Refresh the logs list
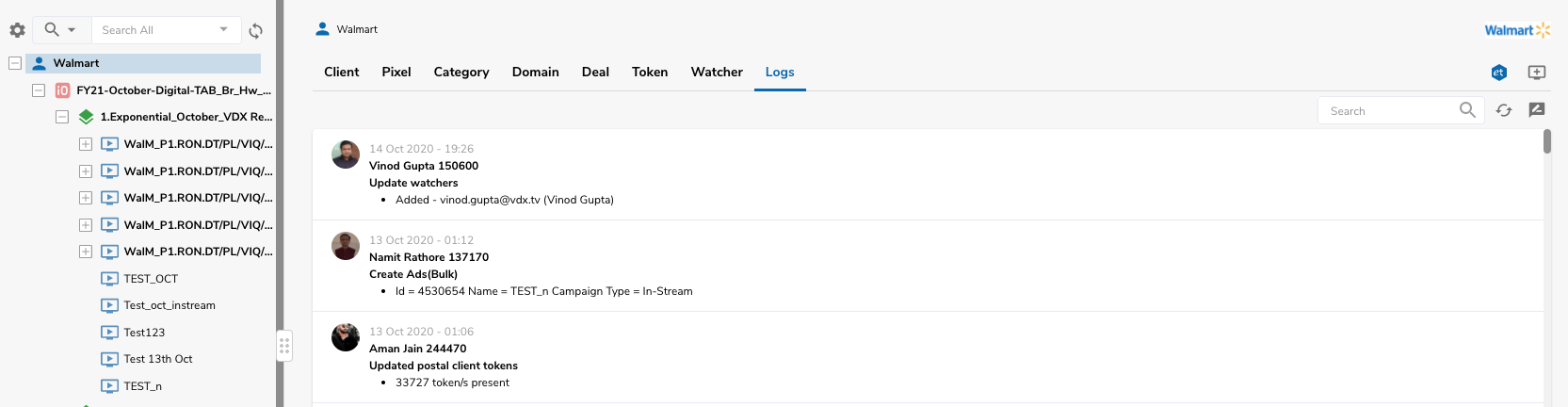 coord(1504,110)
